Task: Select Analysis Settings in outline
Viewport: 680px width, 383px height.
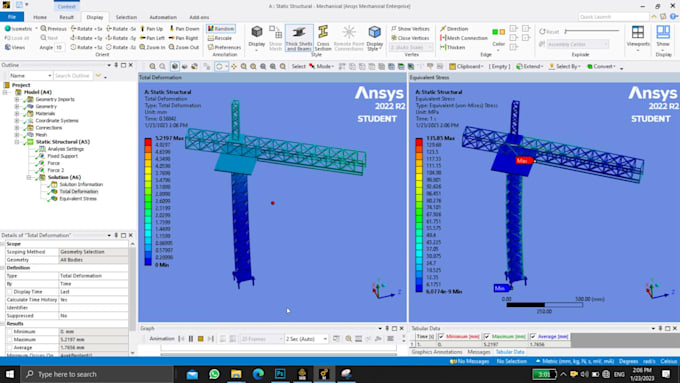Action: (x=65, y=149)
